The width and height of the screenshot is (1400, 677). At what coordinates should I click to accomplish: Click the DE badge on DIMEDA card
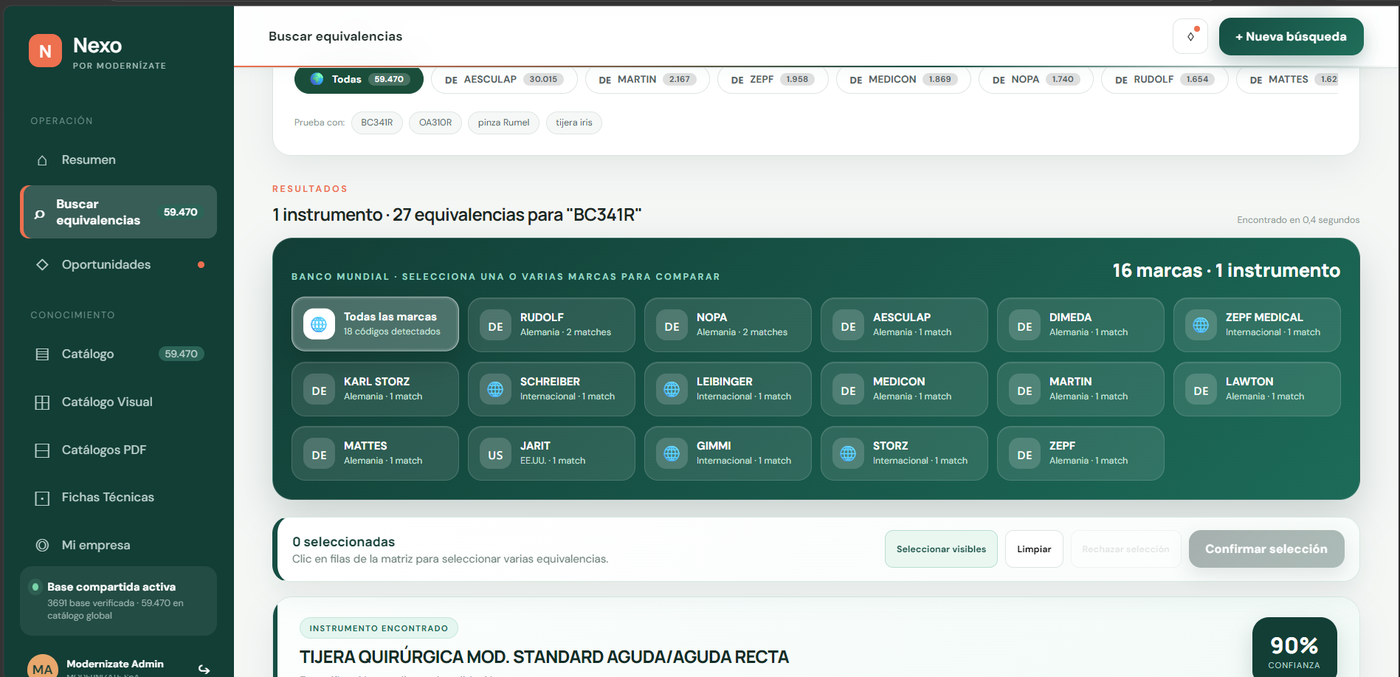point(1025,324)
